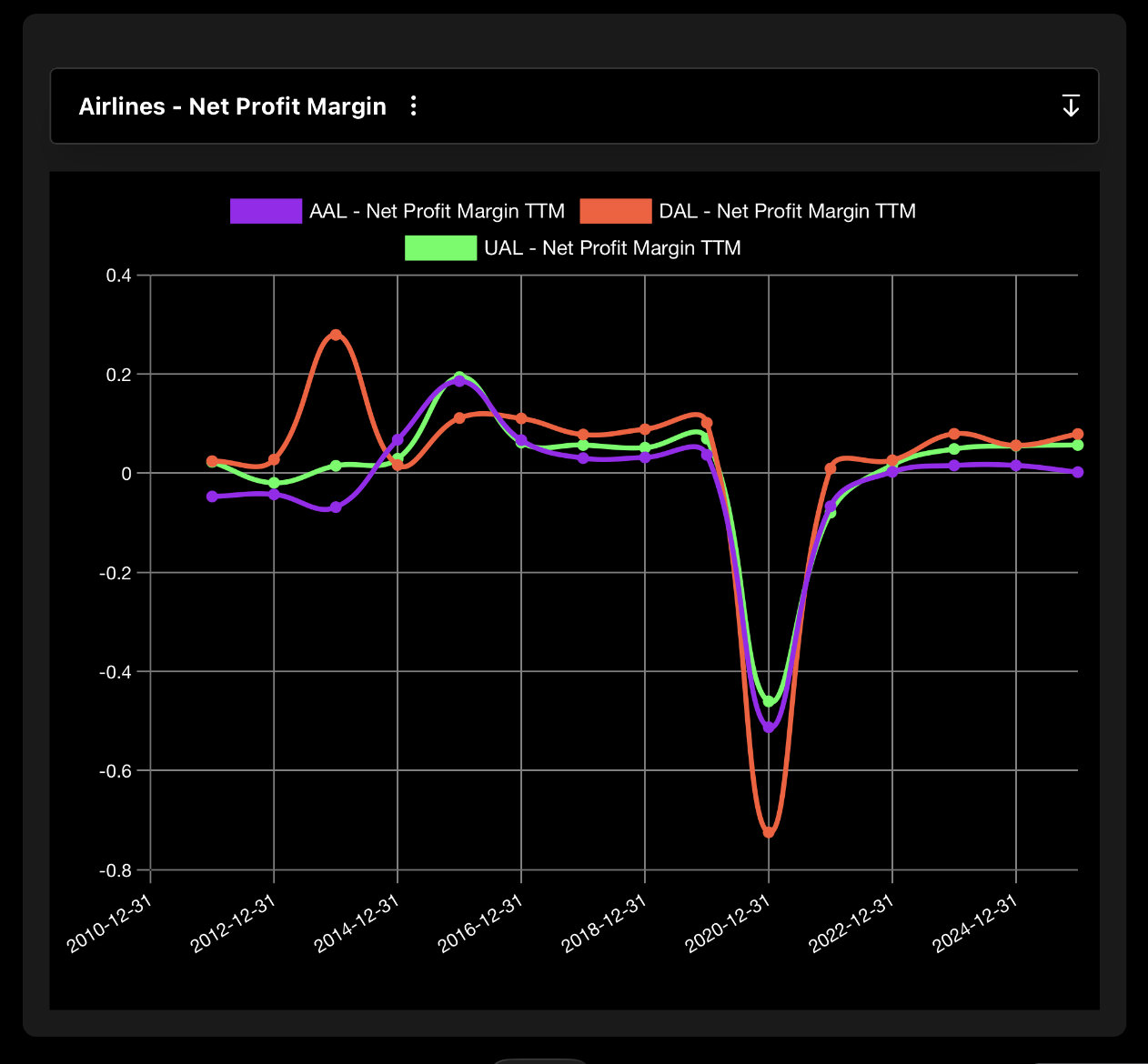Viewport: 1148px width, 1064px height.
Task: Click the green UAL legend swatch
Action: click(440, 247)
